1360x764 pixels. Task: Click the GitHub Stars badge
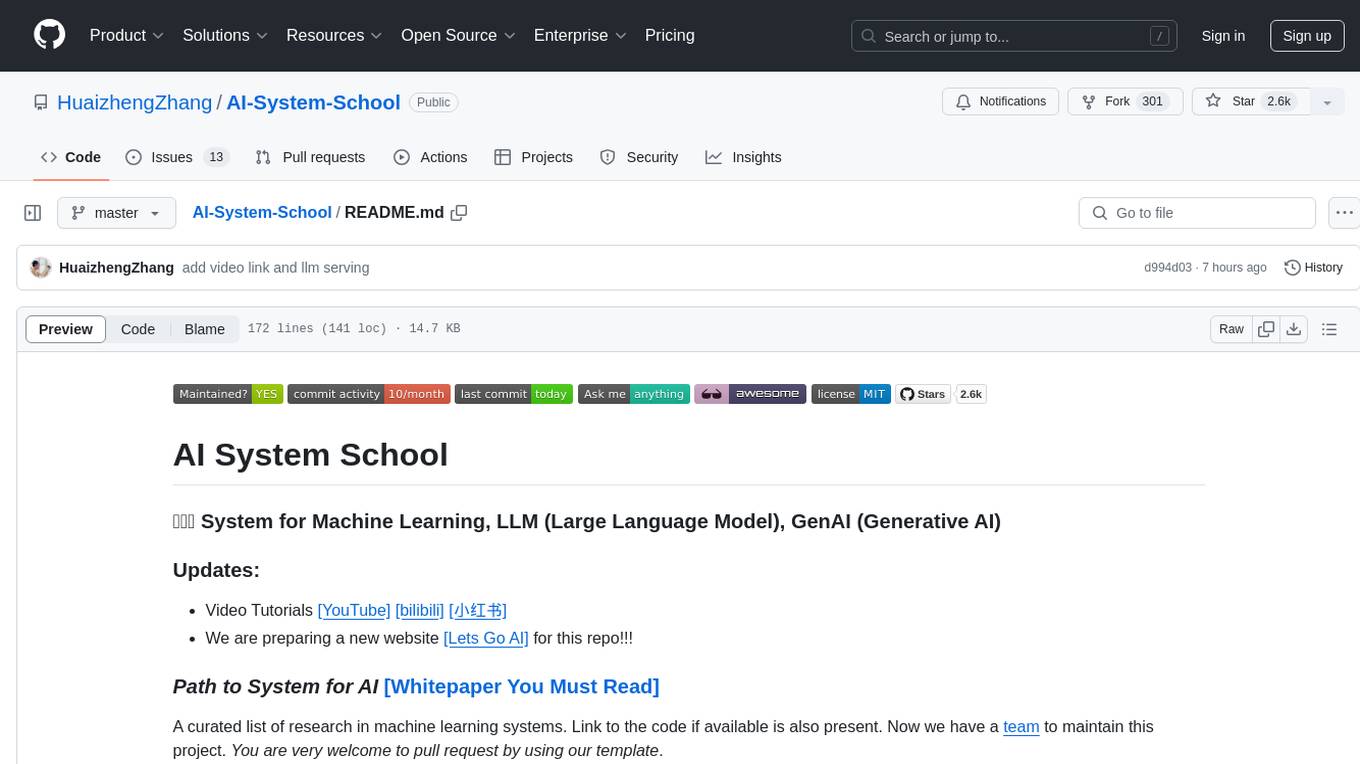[x=922, y=394]
